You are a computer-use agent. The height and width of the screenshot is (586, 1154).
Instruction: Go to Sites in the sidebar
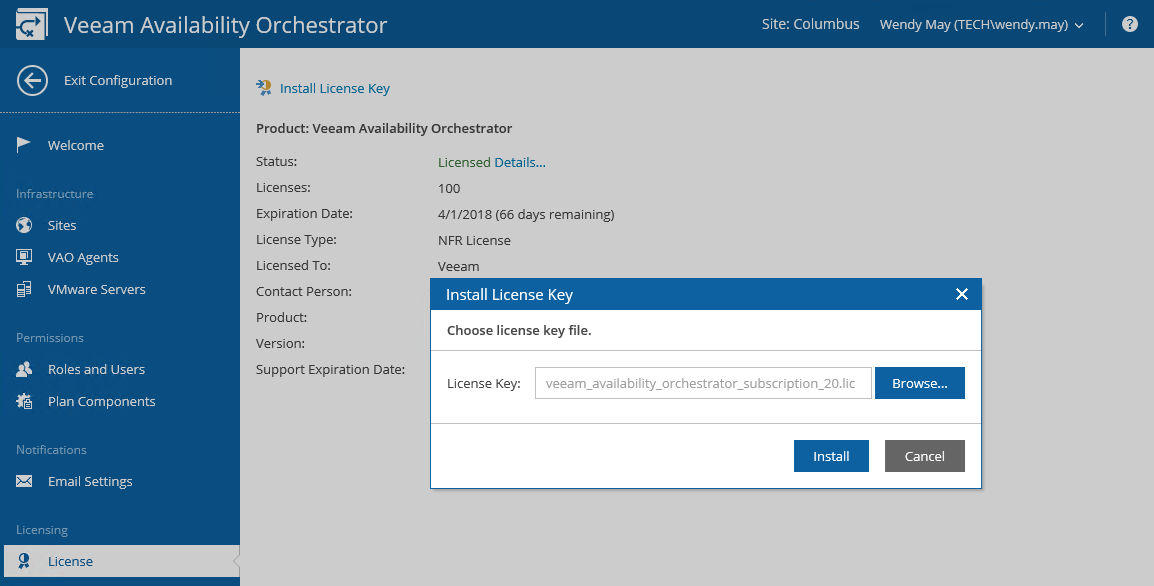coord(62,225)
